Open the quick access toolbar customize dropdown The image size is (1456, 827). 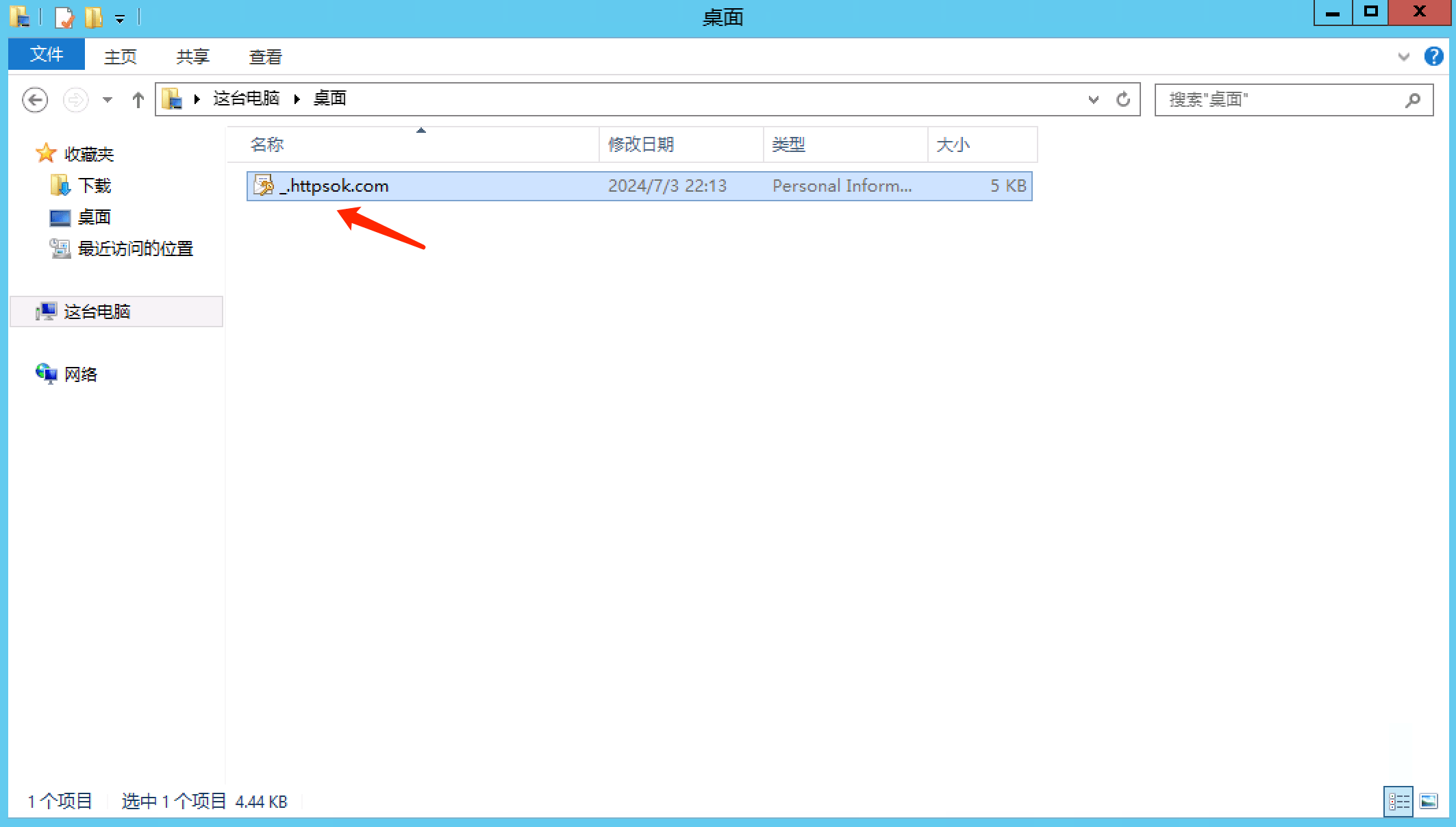pos(120,19)
